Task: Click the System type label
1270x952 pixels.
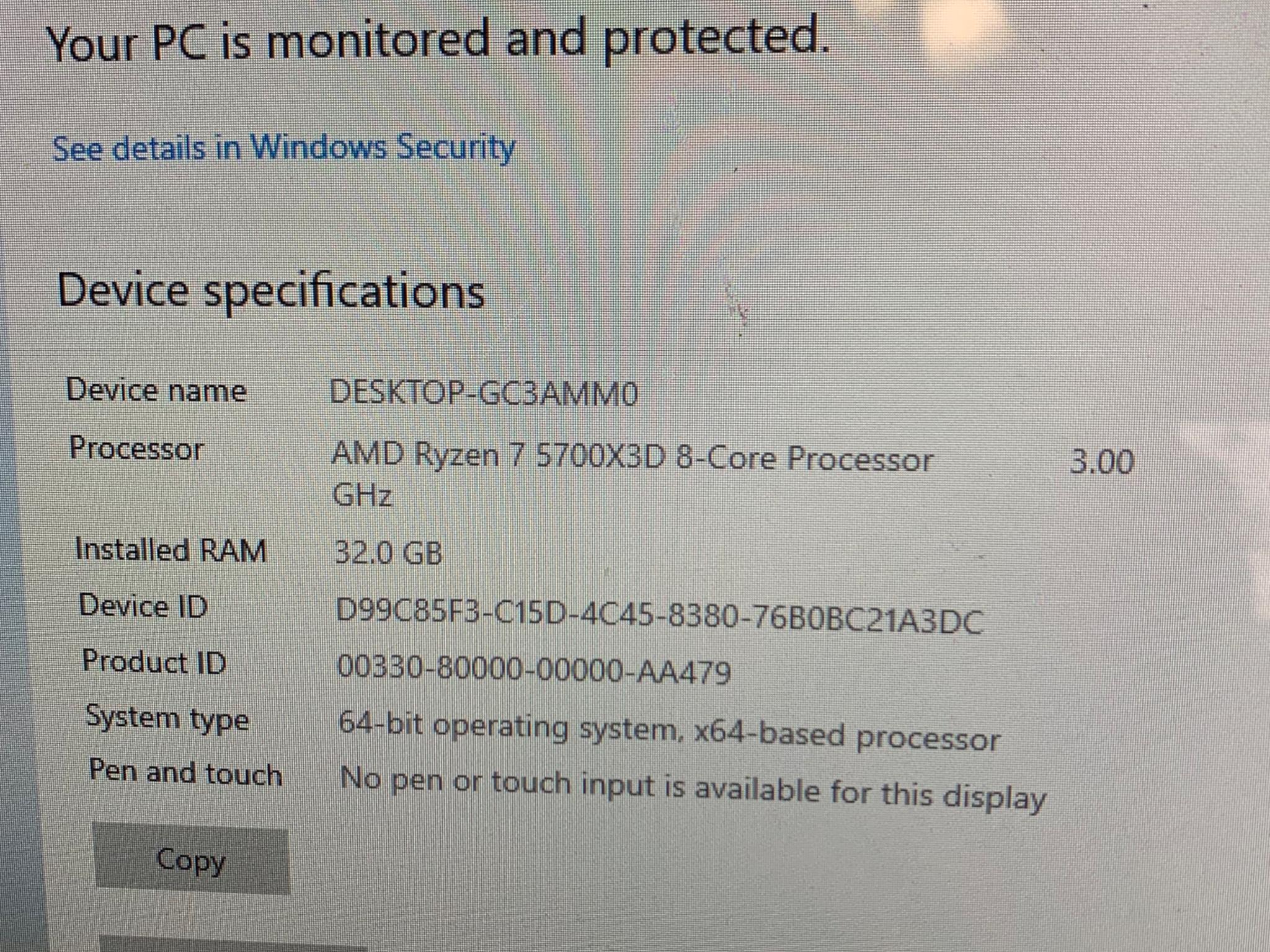Action: pos(167,718)
